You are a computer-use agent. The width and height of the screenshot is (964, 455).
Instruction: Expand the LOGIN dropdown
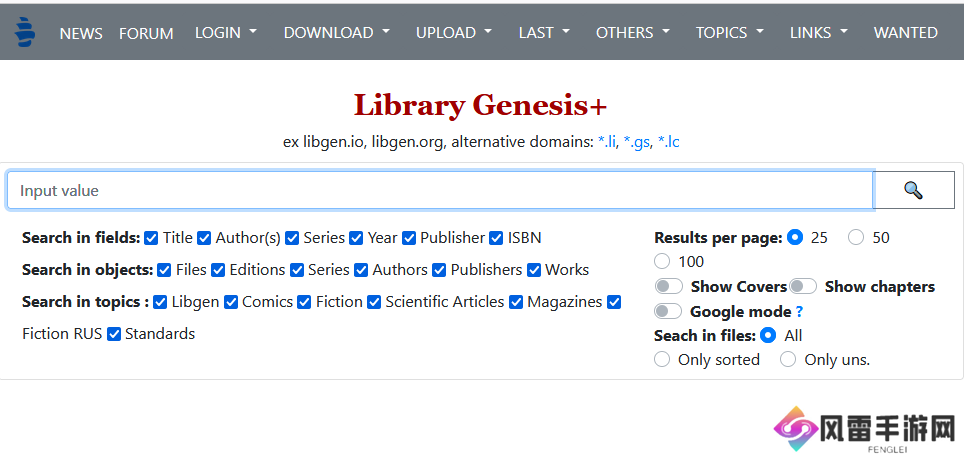pos(226,33)
